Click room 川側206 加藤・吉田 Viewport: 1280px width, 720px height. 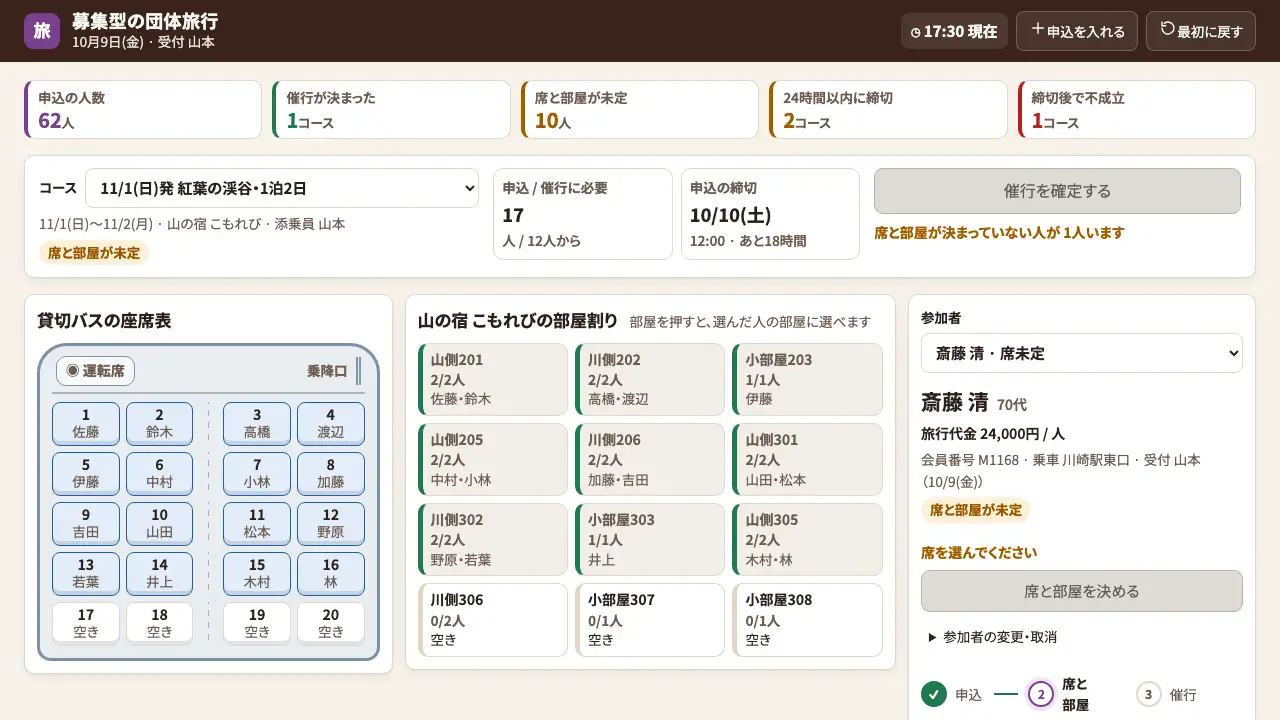pyautogui.click(x=650, y=460)
